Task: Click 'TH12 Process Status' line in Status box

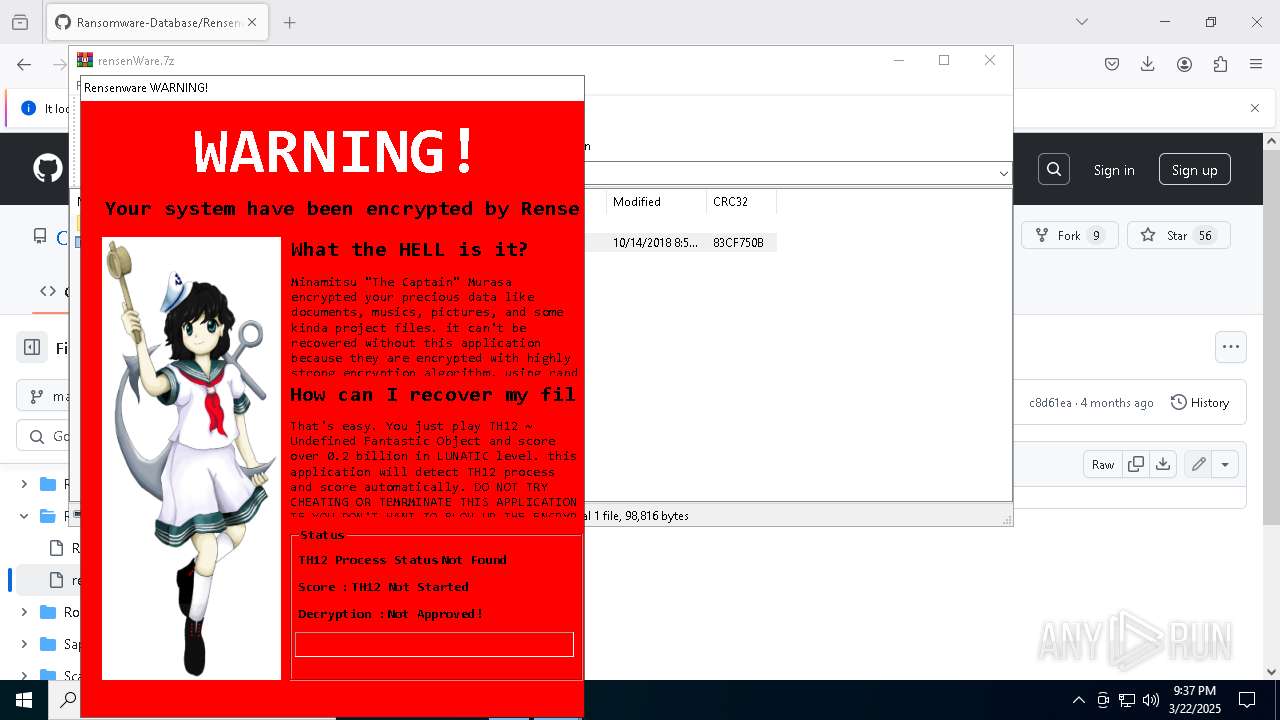Action: [402, 560]
